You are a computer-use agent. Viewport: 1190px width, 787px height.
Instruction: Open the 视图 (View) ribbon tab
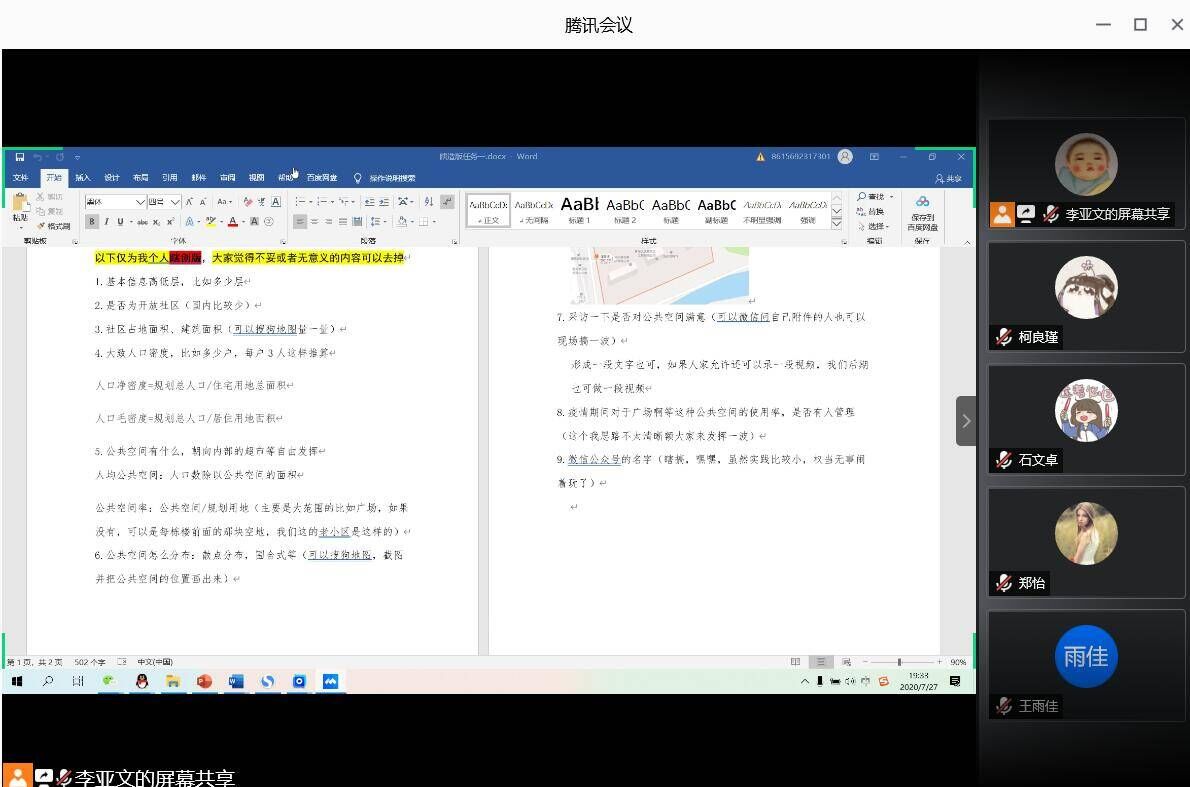(x=256, y=178)
